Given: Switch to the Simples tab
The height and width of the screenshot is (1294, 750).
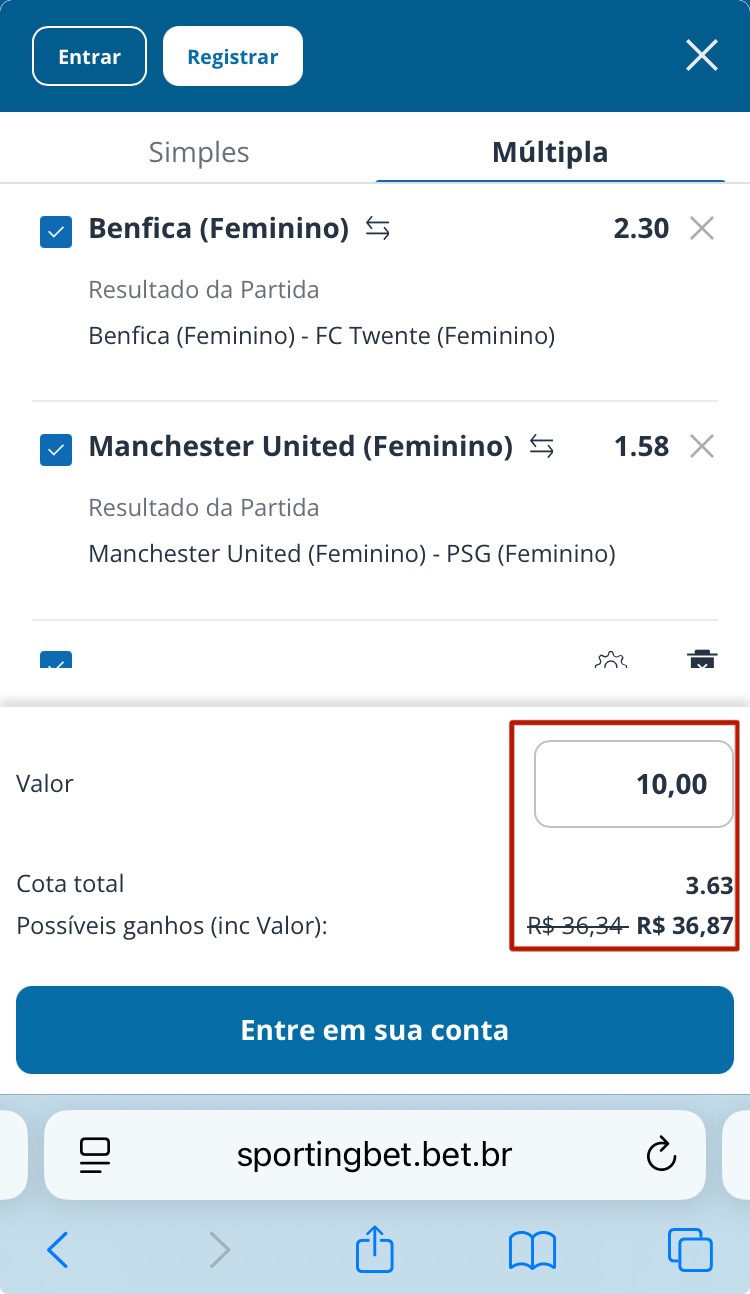Looking at the screenshot, I should point(199,152).
